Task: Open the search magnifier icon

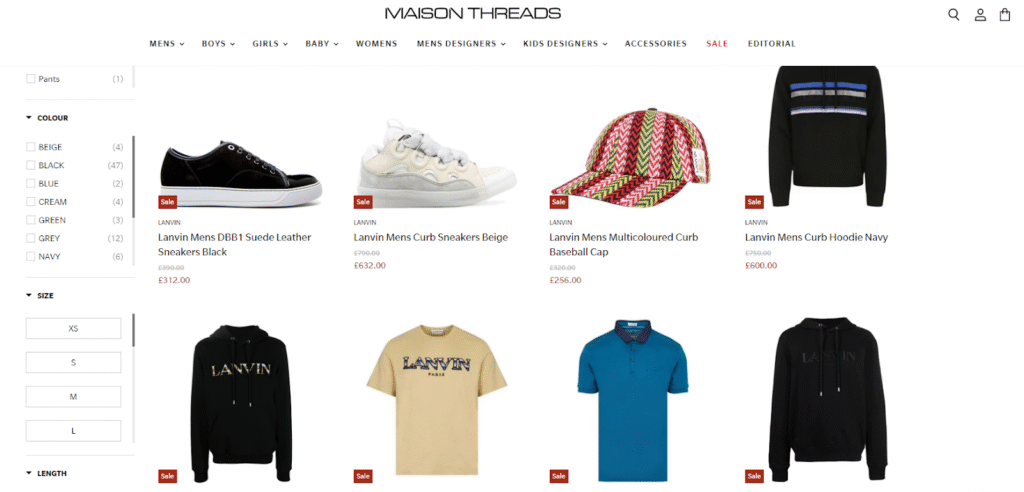Action: 953,14
